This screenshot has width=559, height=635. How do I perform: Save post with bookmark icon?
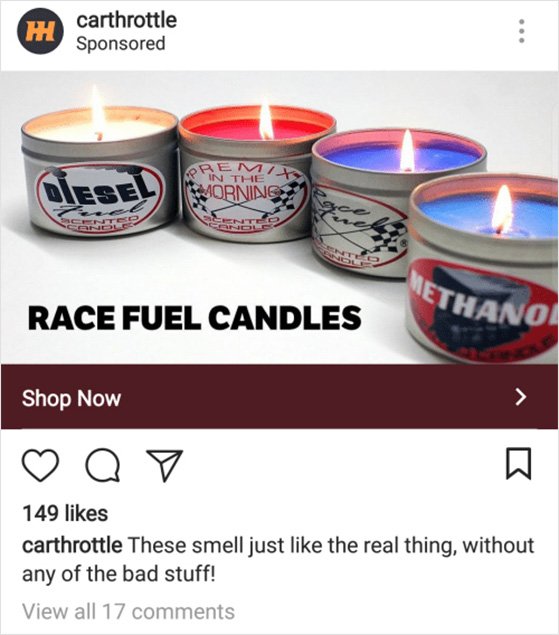coord(518,464)
